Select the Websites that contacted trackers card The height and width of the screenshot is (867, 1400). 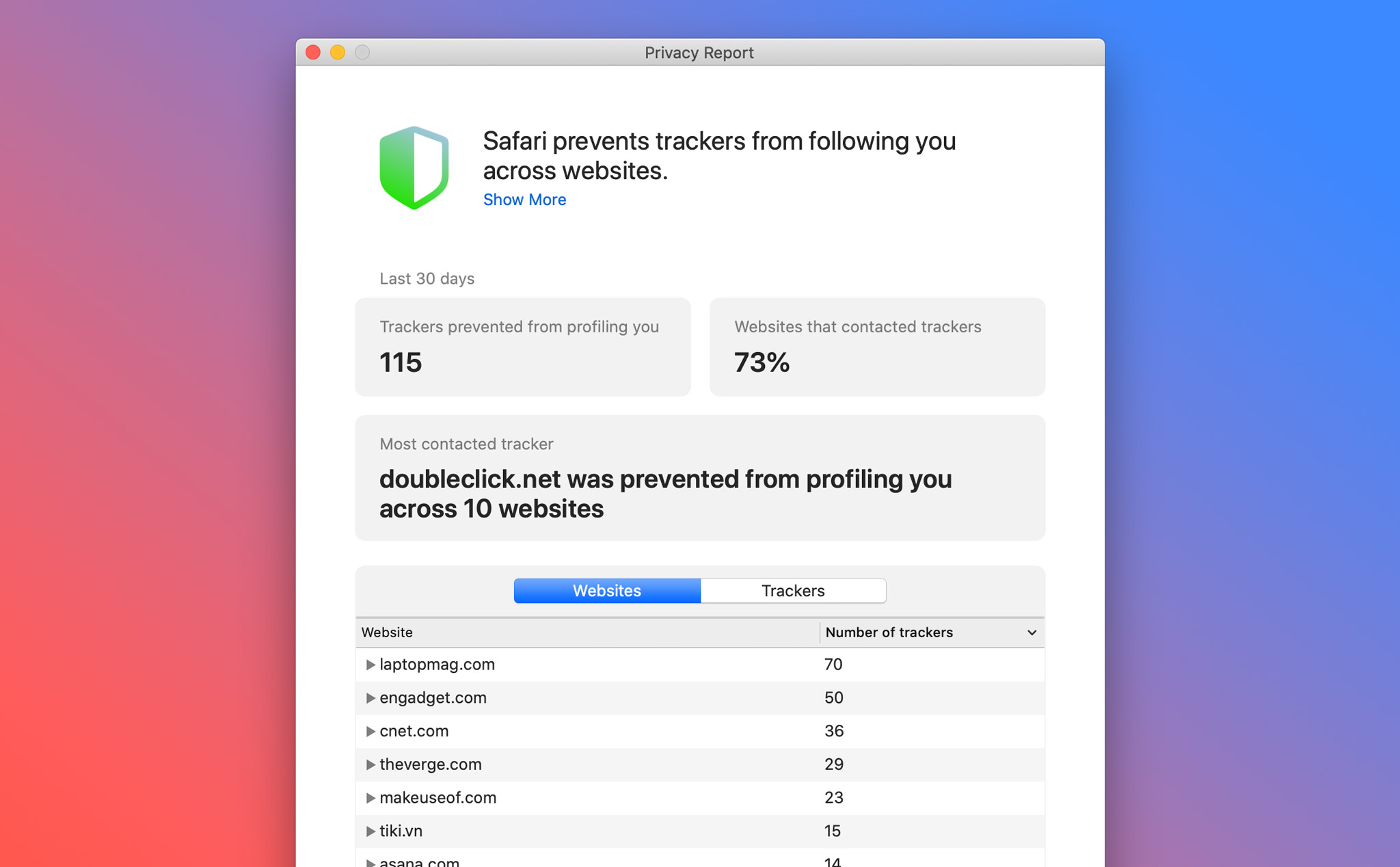[x=877, y=347]
